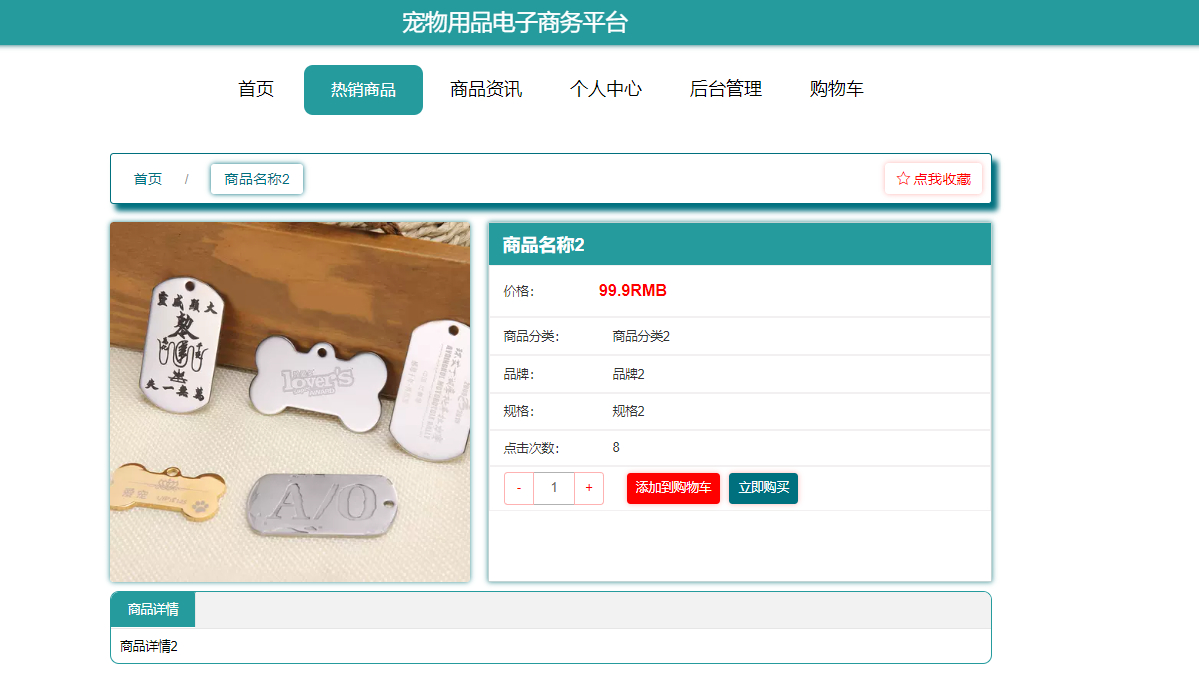The width and height of the screenshot is (1199, 688).
Task: Open the 购物车 navigation item
Action: 837,89
